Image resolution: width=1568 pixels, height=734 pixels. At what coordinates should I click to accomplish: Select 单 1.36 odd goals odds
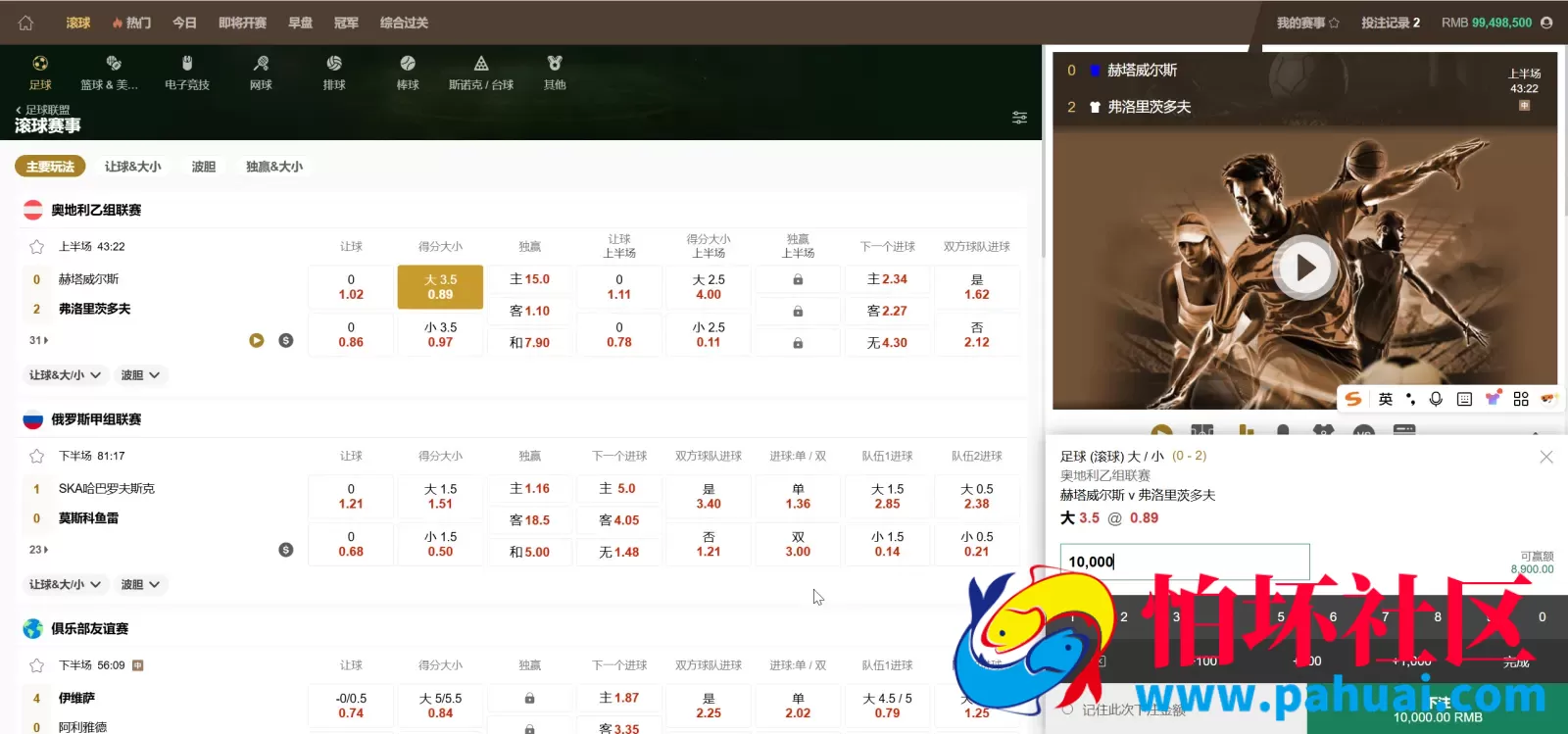point(798,496)
